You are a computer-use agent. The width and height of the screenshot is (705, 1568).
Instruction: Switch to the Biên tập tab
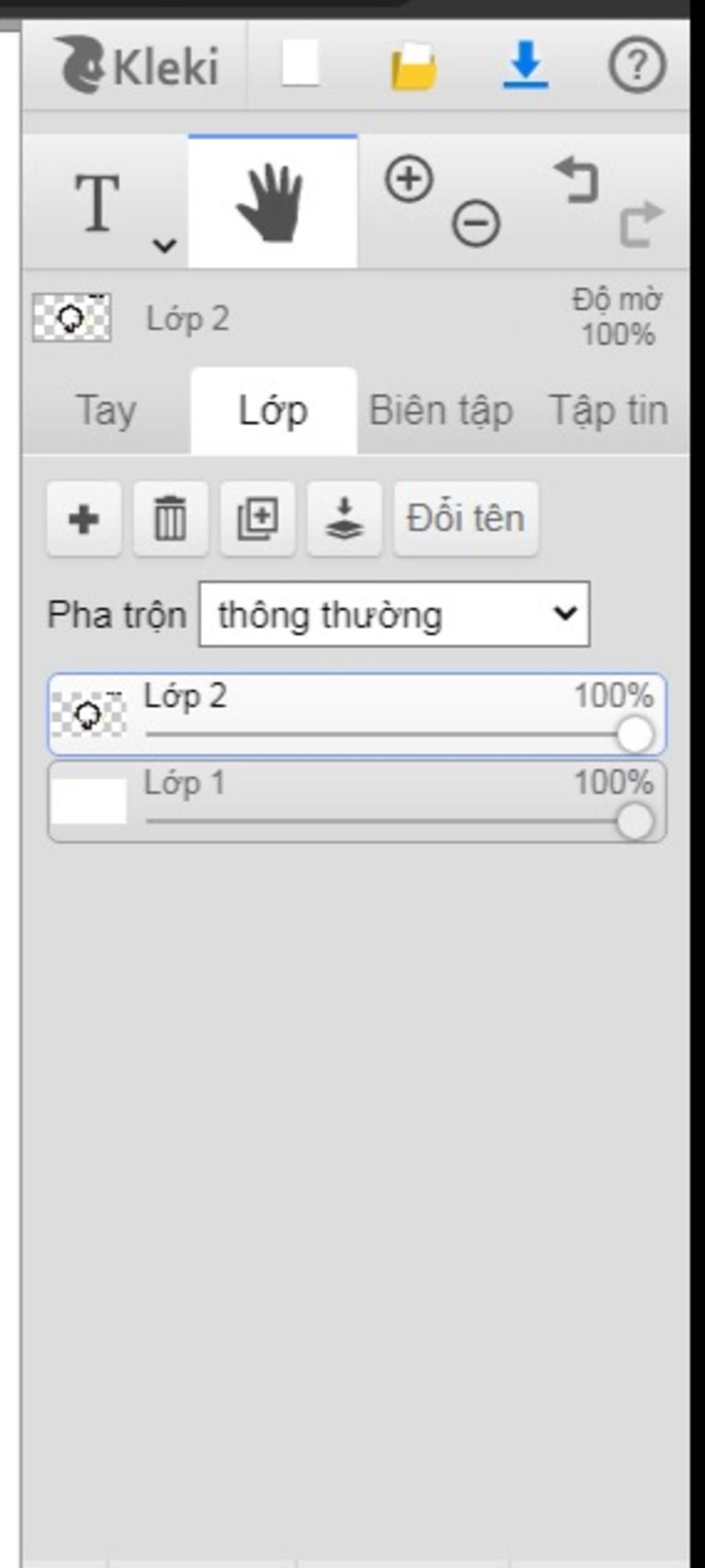[x=441, y=411]
